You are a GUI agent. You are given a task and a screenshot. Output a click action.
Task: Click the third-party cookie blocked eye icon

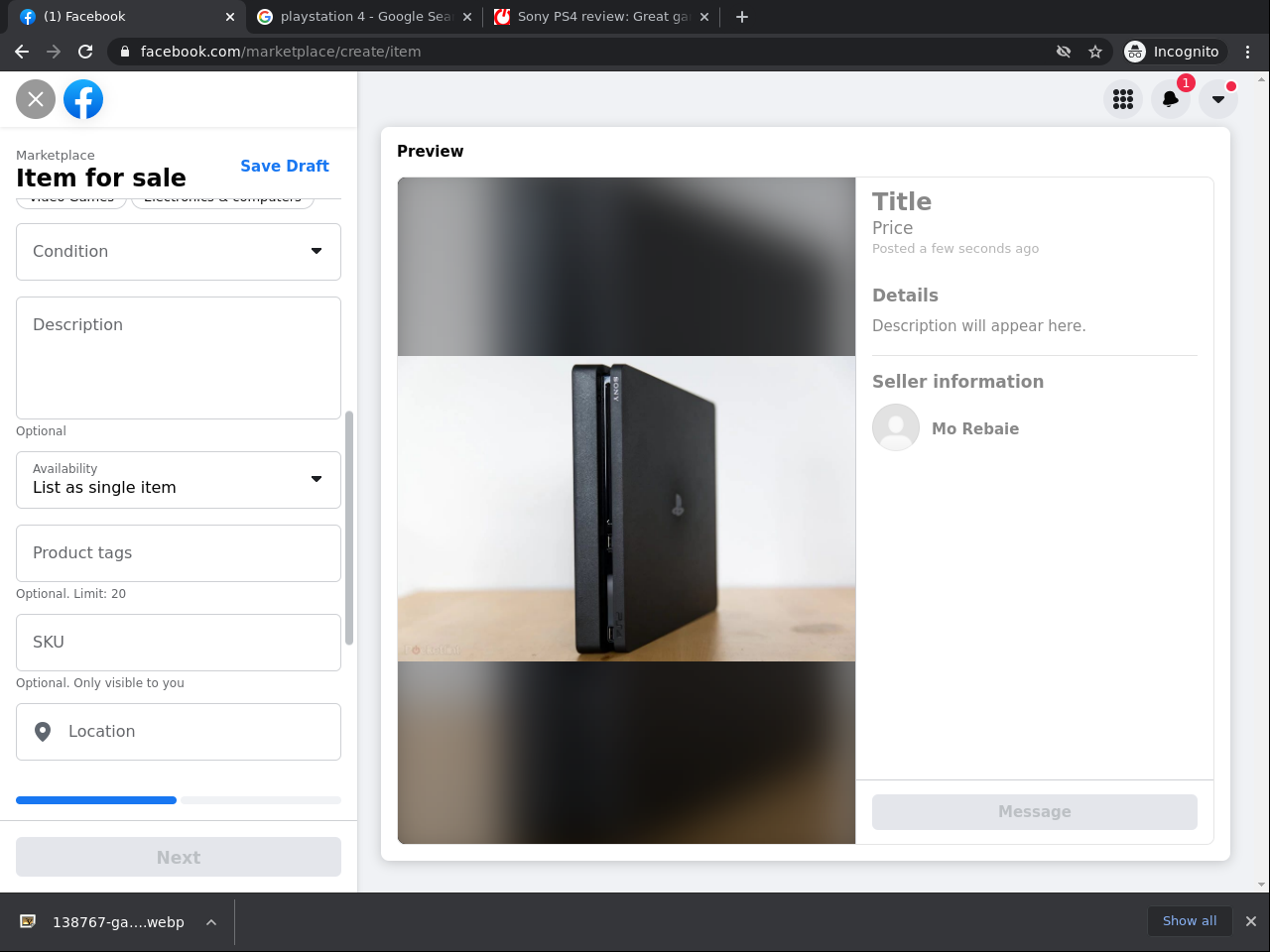(x=1064, y=52)
